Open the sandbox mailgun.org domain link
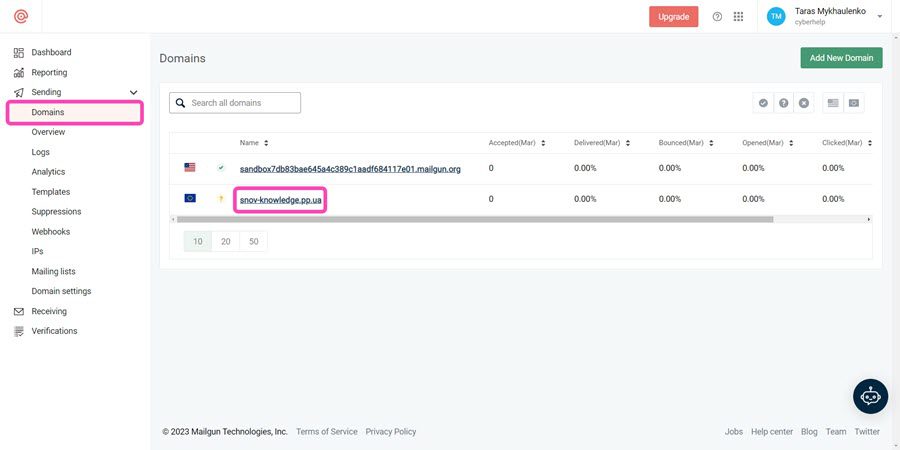The height and width of the screenshot is (450, 900). pyautogui.click(x=350, y=169)
